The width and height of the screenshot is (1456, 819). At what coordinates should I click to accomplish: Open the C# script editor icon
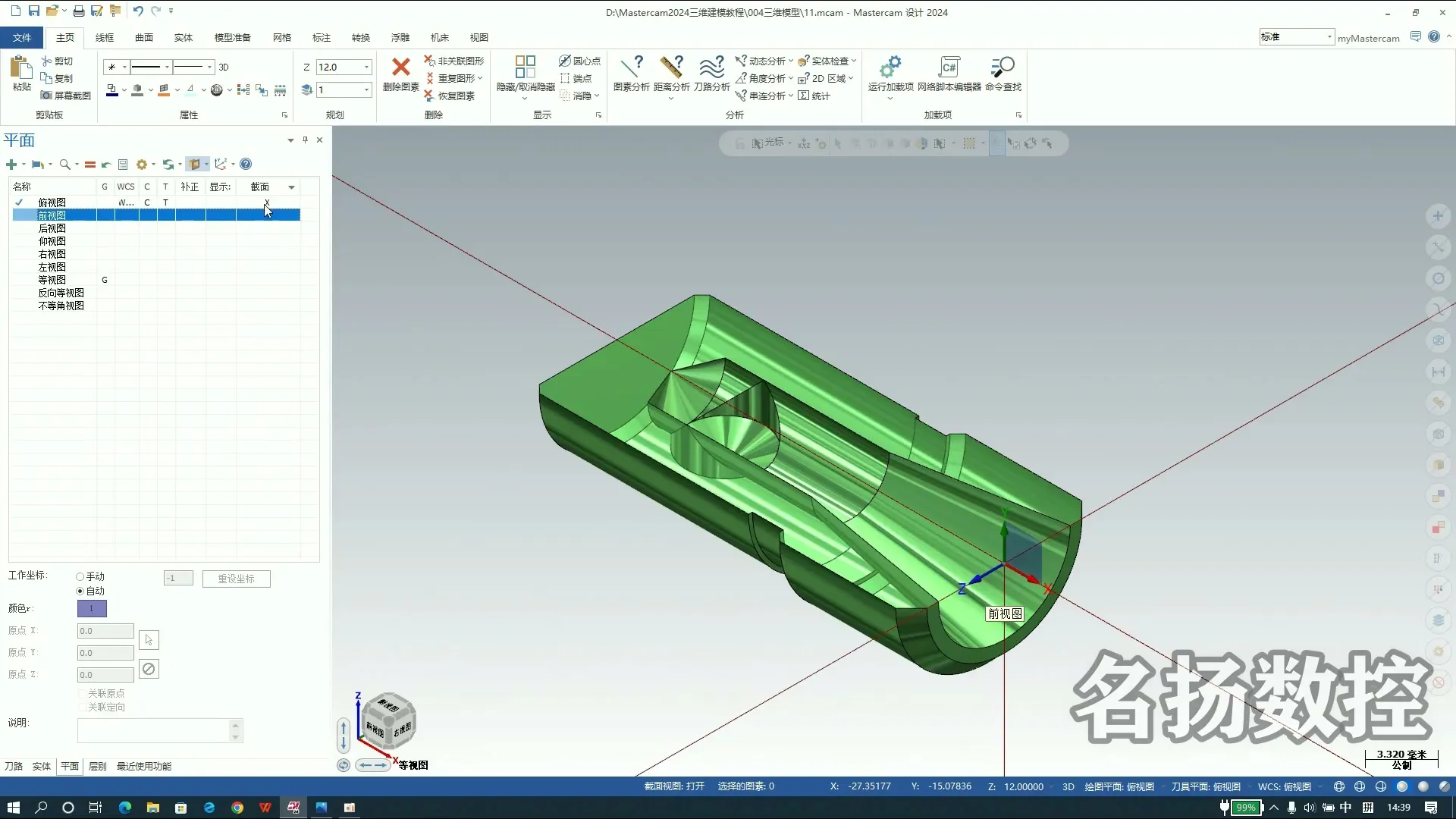coord(949,67)
